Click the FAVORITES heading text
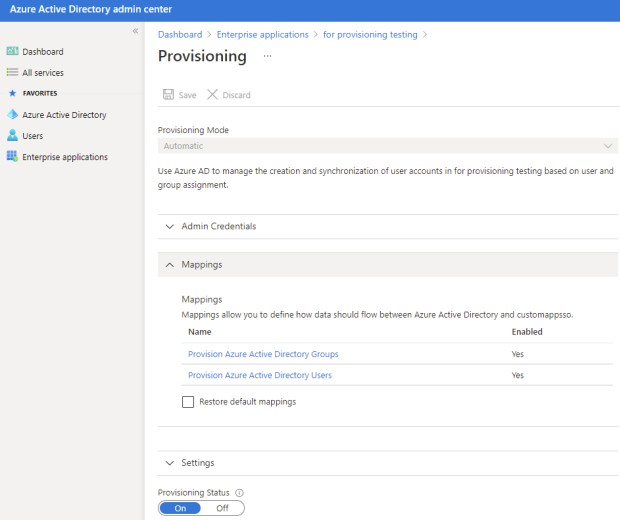 (x=40, y=93)
